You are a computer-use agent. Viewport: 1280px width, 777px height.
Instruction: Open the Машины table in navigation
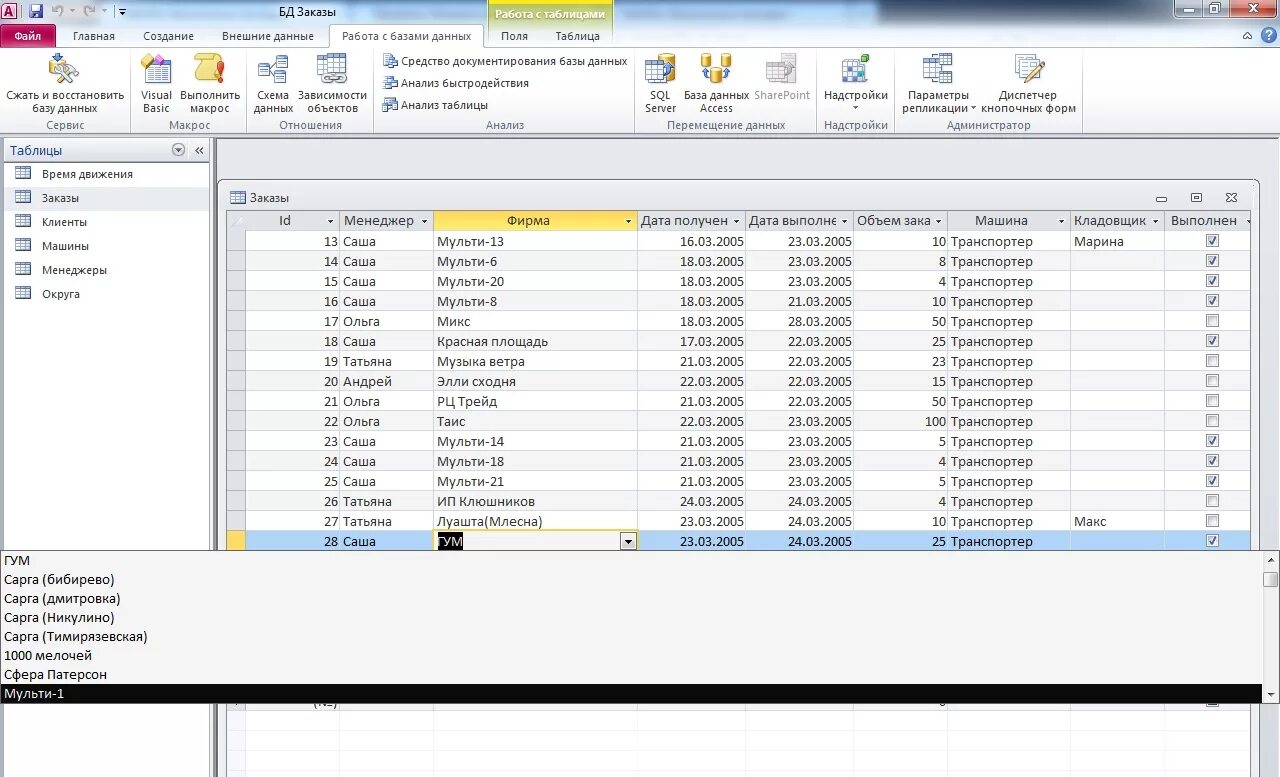pyautogui.click(x=65, y=246)
